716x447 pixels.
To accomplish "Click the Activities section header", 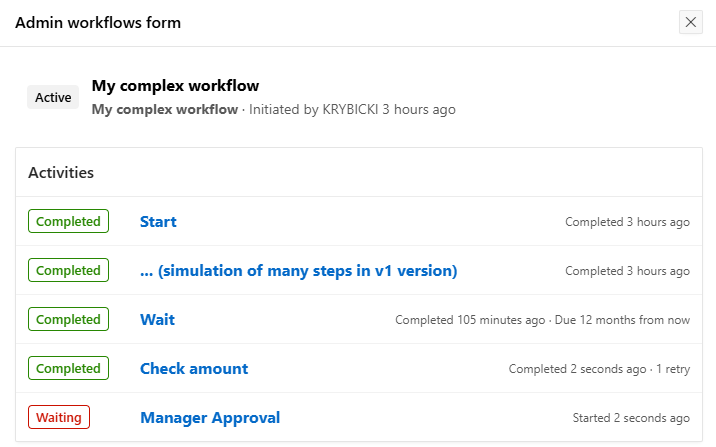I will (61, 172).
